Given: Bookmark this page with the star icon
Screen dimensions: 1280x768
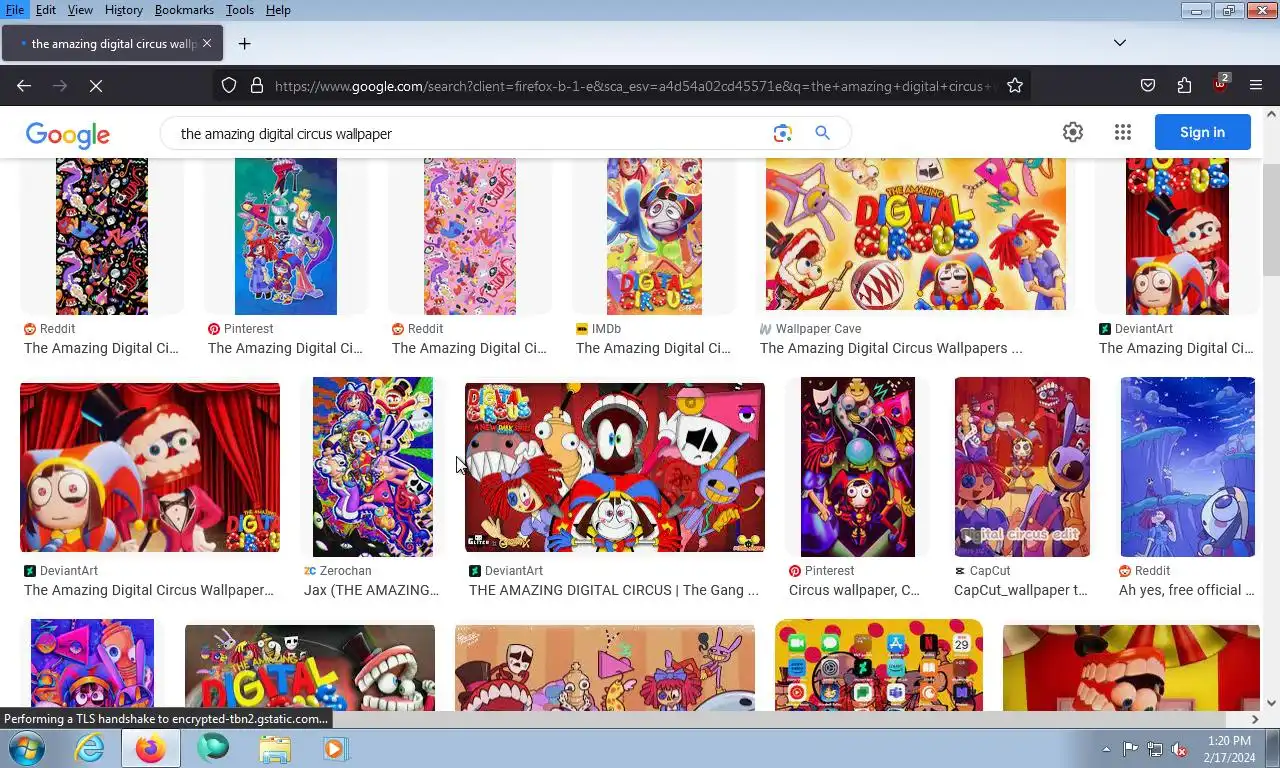Looking at the screenshot, I should (x=1015, y=86).
